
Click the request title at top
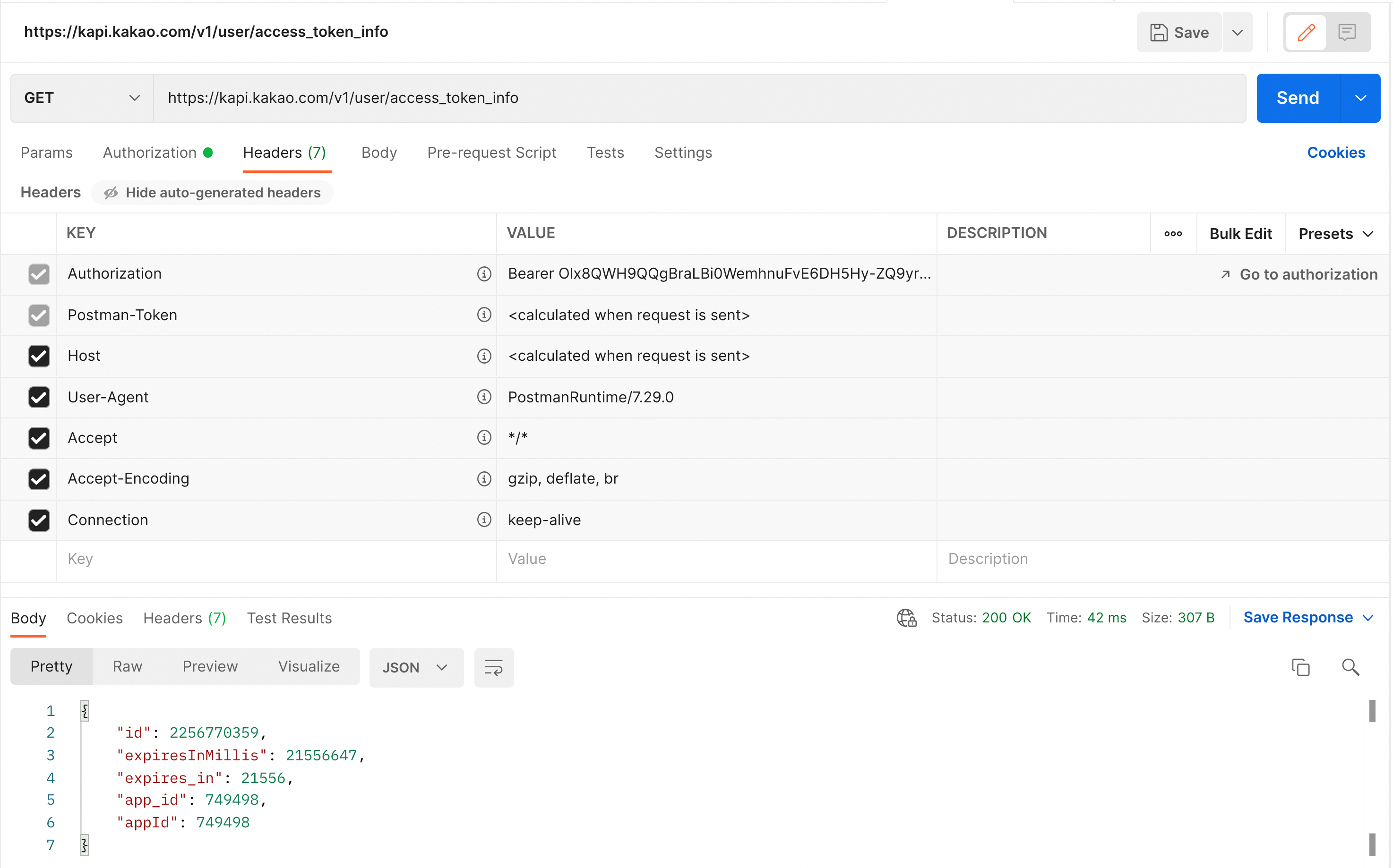206,32
